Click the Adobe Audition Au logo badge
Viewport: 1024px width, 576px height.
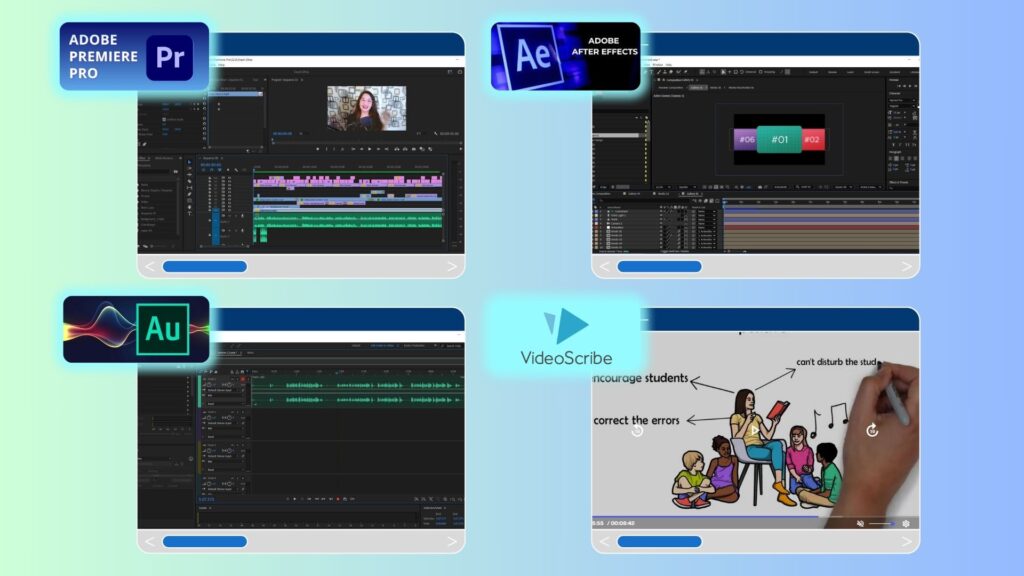pos(136,329)
